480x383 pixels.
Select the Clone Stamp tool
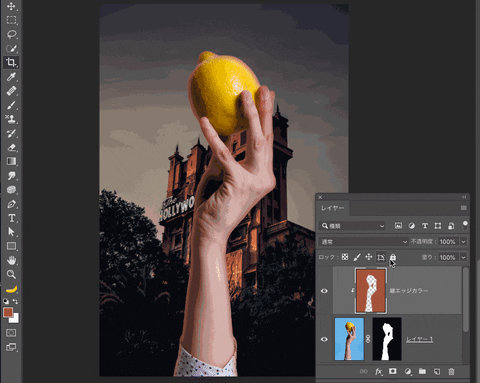(11, 119)
